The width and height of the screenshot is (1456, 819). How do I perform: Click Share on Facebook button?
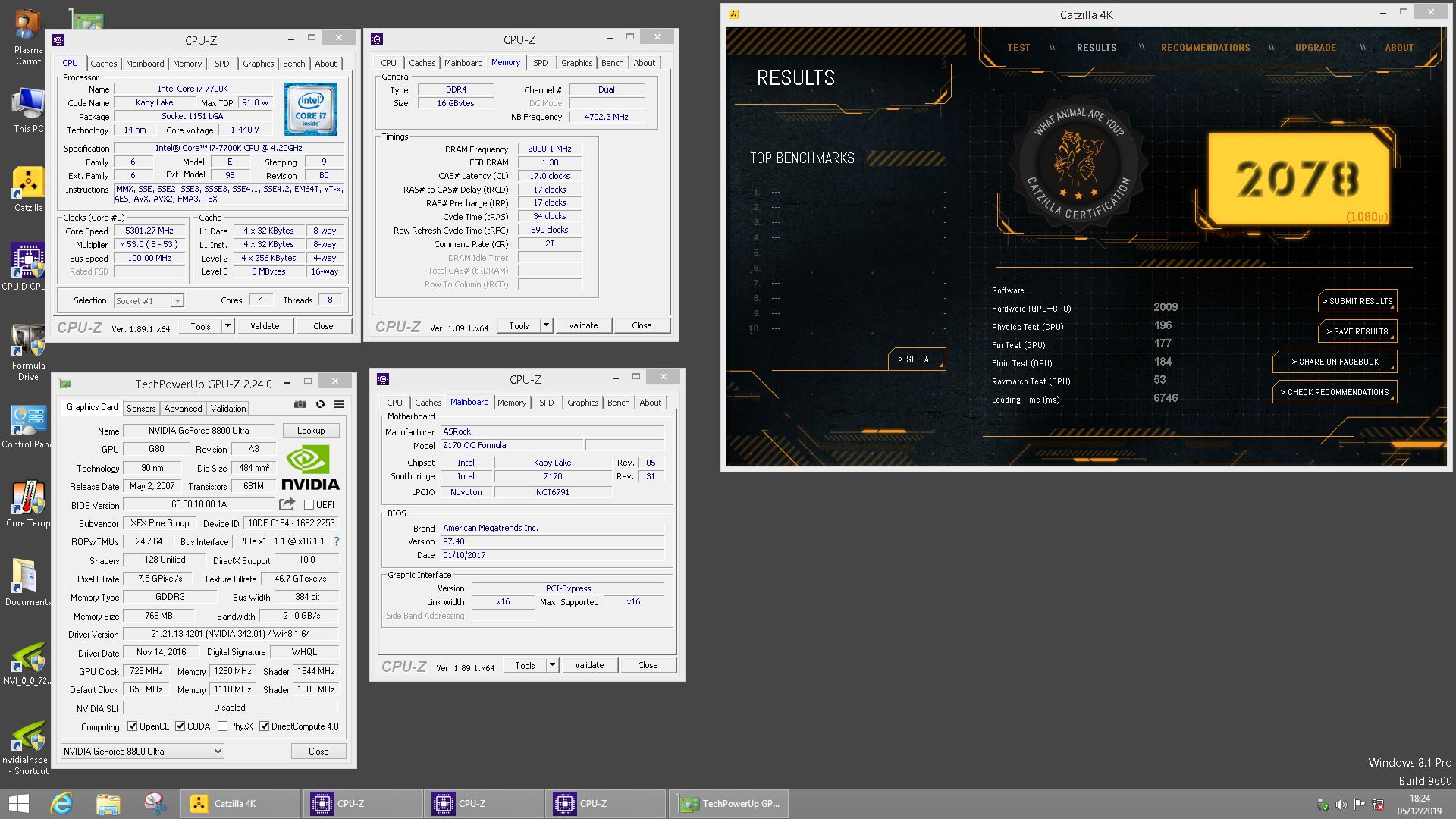point(1335,362)
